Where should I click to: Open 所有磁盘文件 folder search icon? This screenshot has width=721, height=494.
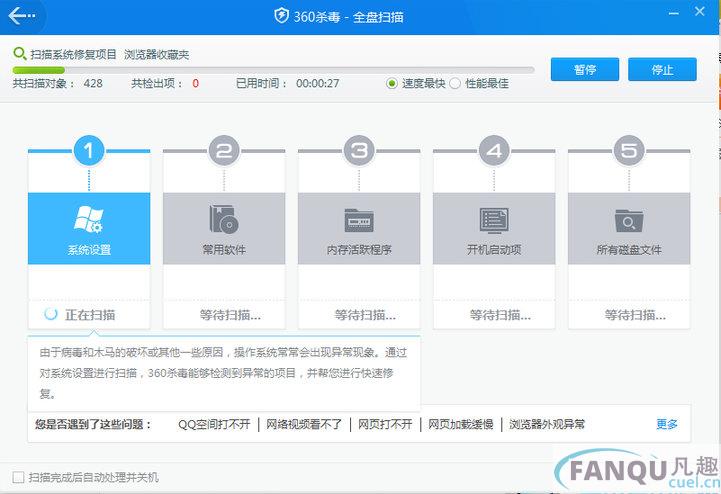(629, 221)
